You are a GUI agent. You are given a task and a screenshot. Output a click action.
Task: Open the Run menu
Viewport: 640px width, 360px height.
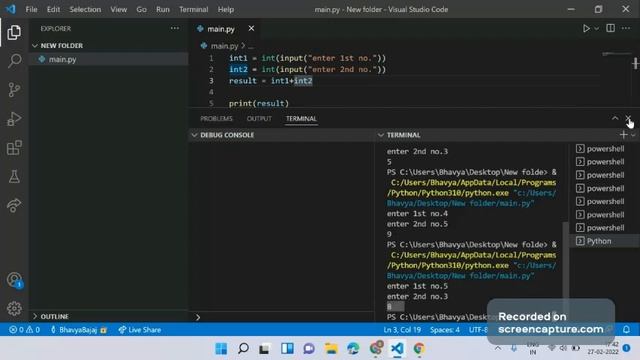162,9
